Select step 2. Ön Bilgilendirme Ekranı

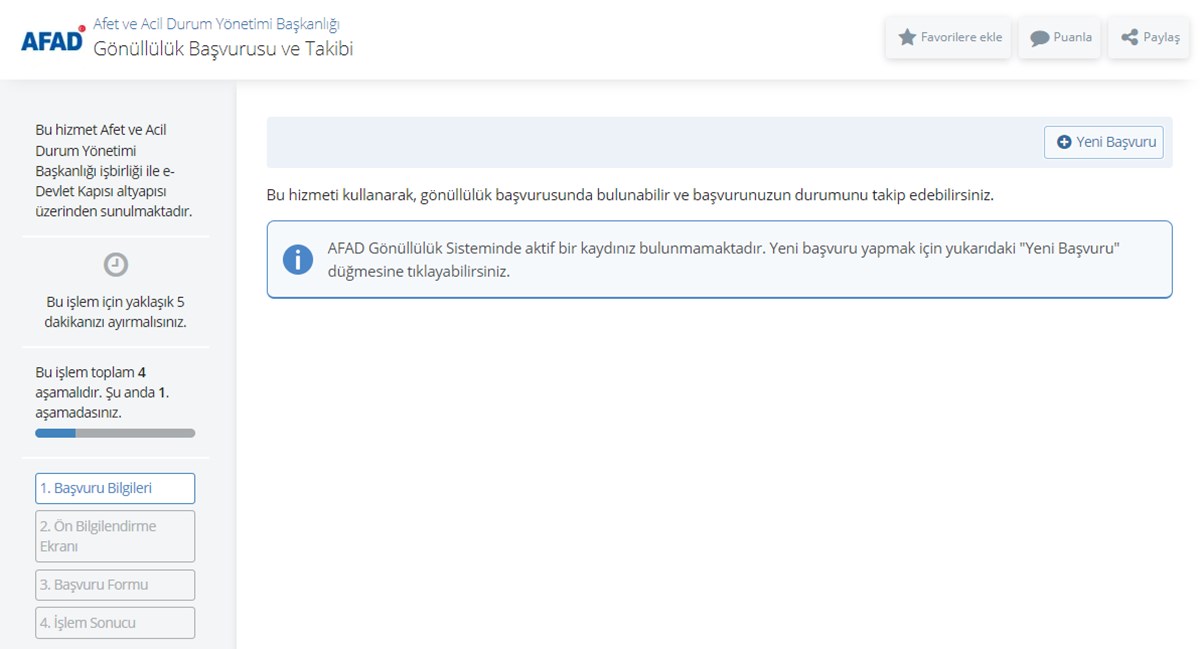tap(115, 536)
